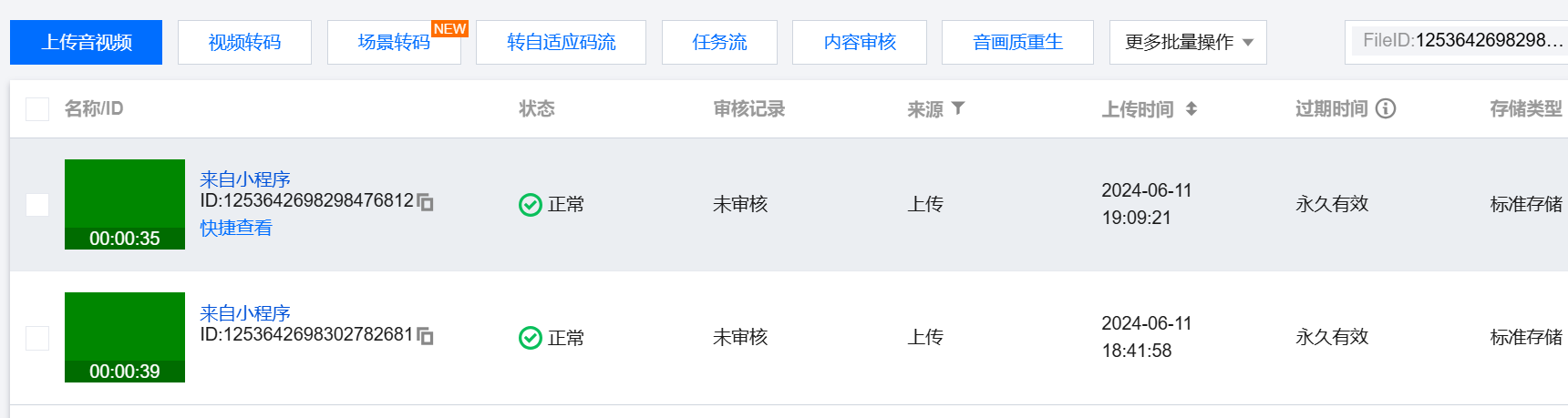1568x418 pixels.
Task: Sort by 上传时间 using the sort arrows
Action: pos(1191,109)
